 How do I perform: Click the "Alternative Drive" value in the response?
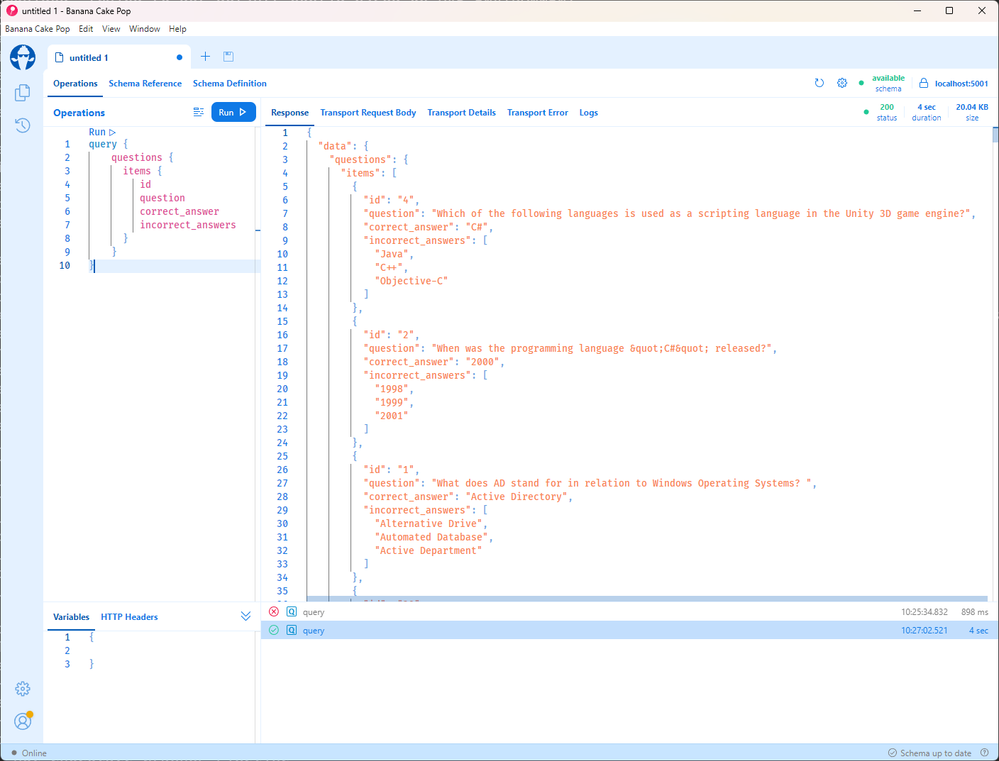point(428,524)
